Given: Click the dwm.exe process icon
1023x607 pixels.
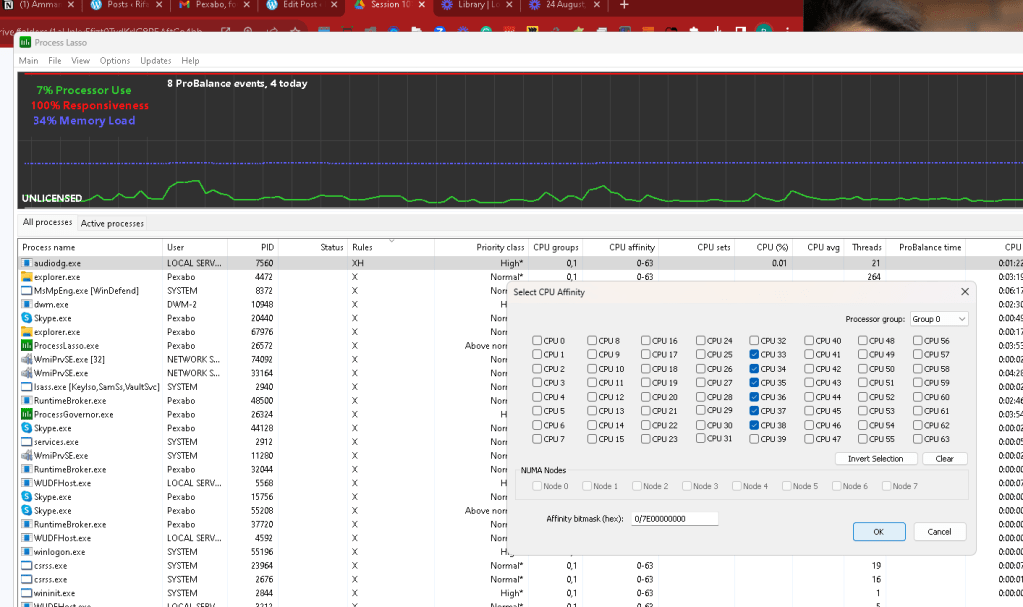Looking at the screenshot, I should [x=27, y=304].
